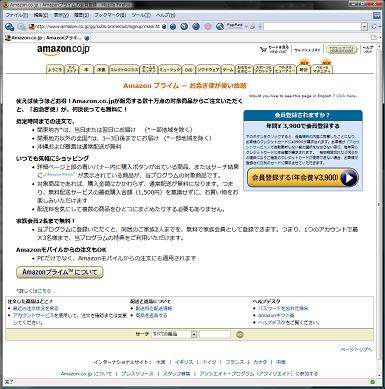
Task: Click the round Go button beside the Amazon search
Action: coord(239,334)
